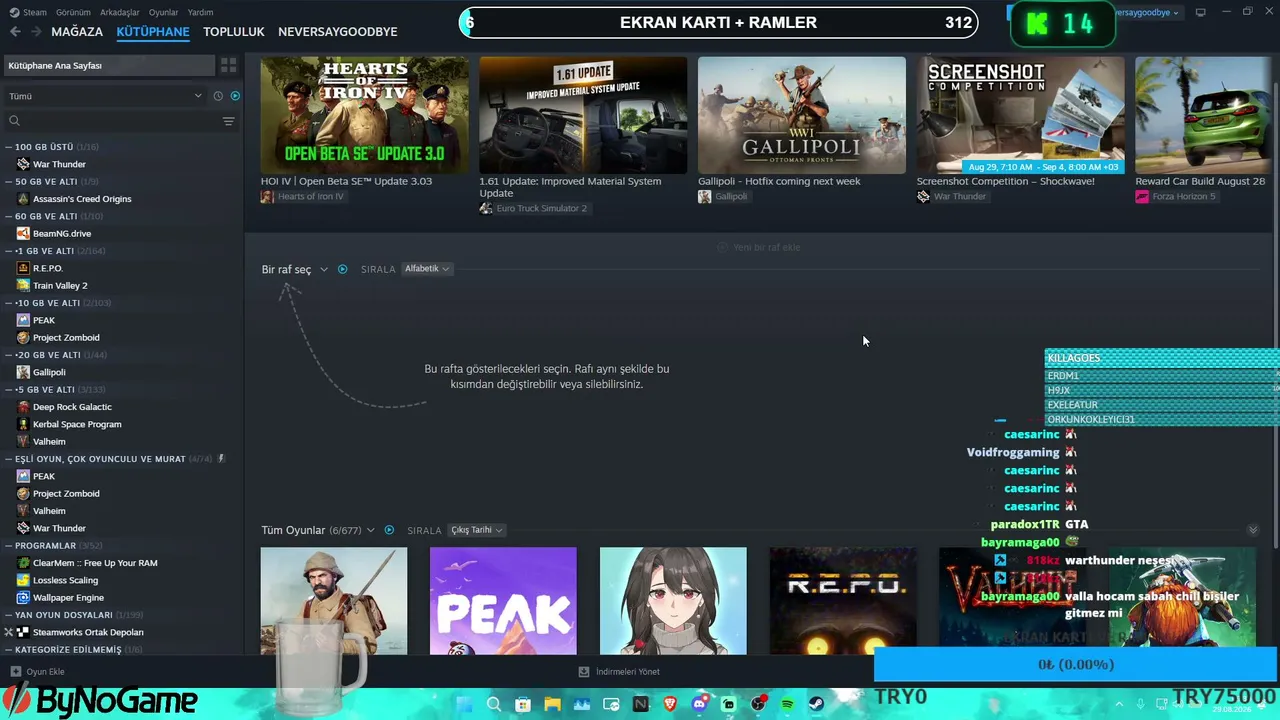Toggle the ready-to-play filter in sidebar
1280x720 pixels.
235,96
